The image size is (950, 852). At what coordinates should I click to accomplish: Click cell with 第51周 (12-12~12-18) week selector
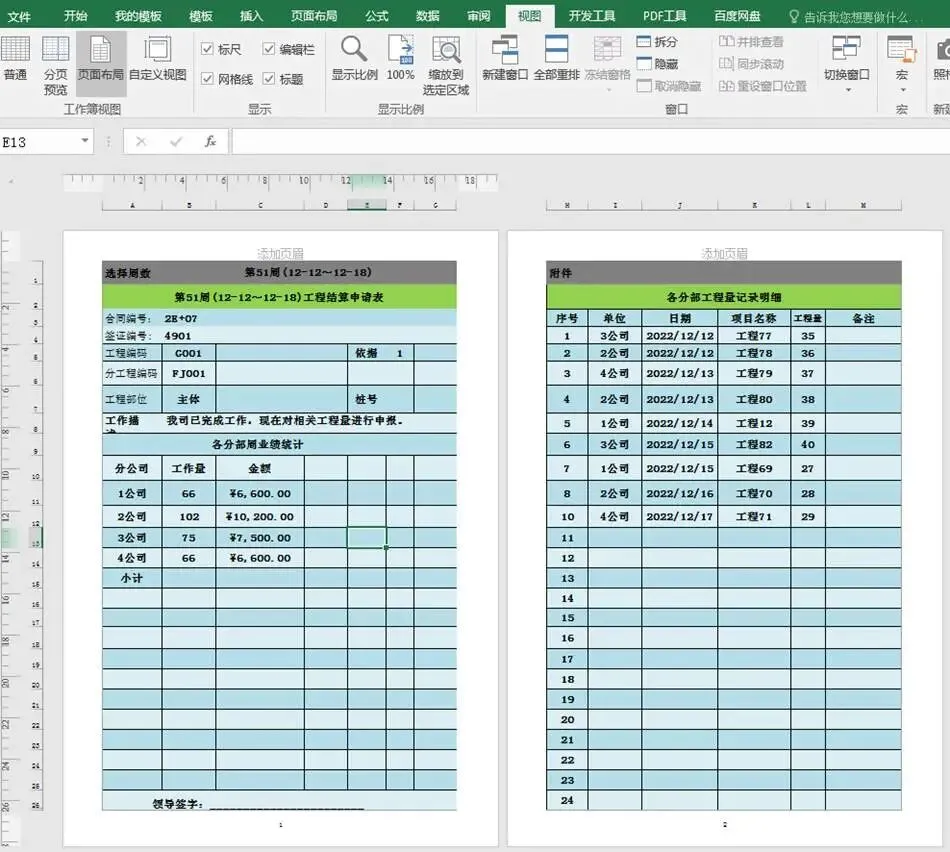tap(308, 273)
